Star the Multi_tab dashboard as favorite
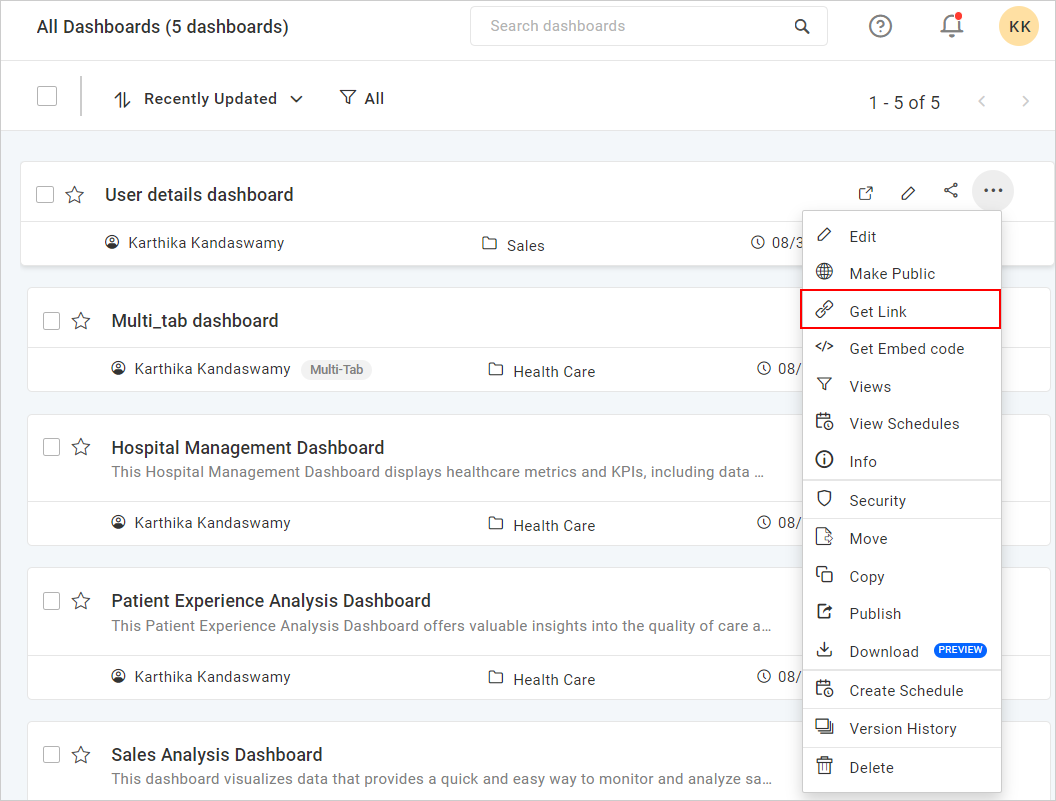1056x801 pixels. coord(81,321)
